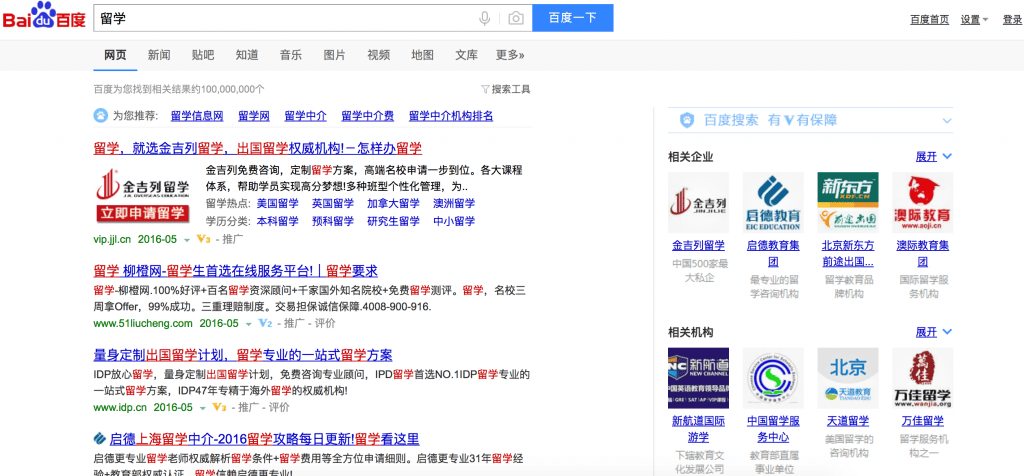Switch to the 新闻 tab

[159, 55]
